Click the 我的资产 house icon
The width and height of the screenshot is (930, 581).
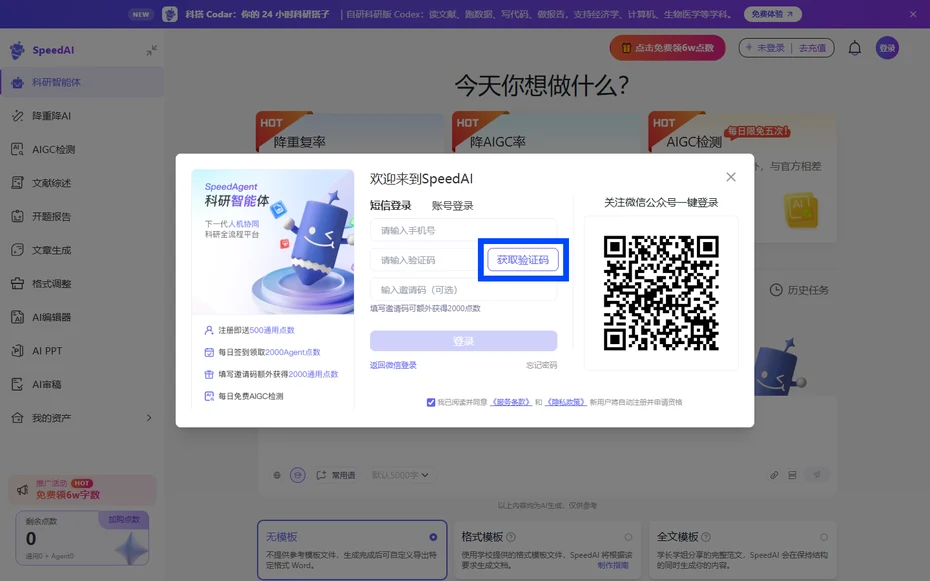pyautogui.click(x=17, y=417)
